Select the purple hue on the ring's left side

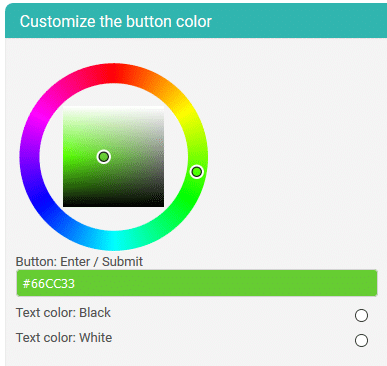[x=30, y=157]
